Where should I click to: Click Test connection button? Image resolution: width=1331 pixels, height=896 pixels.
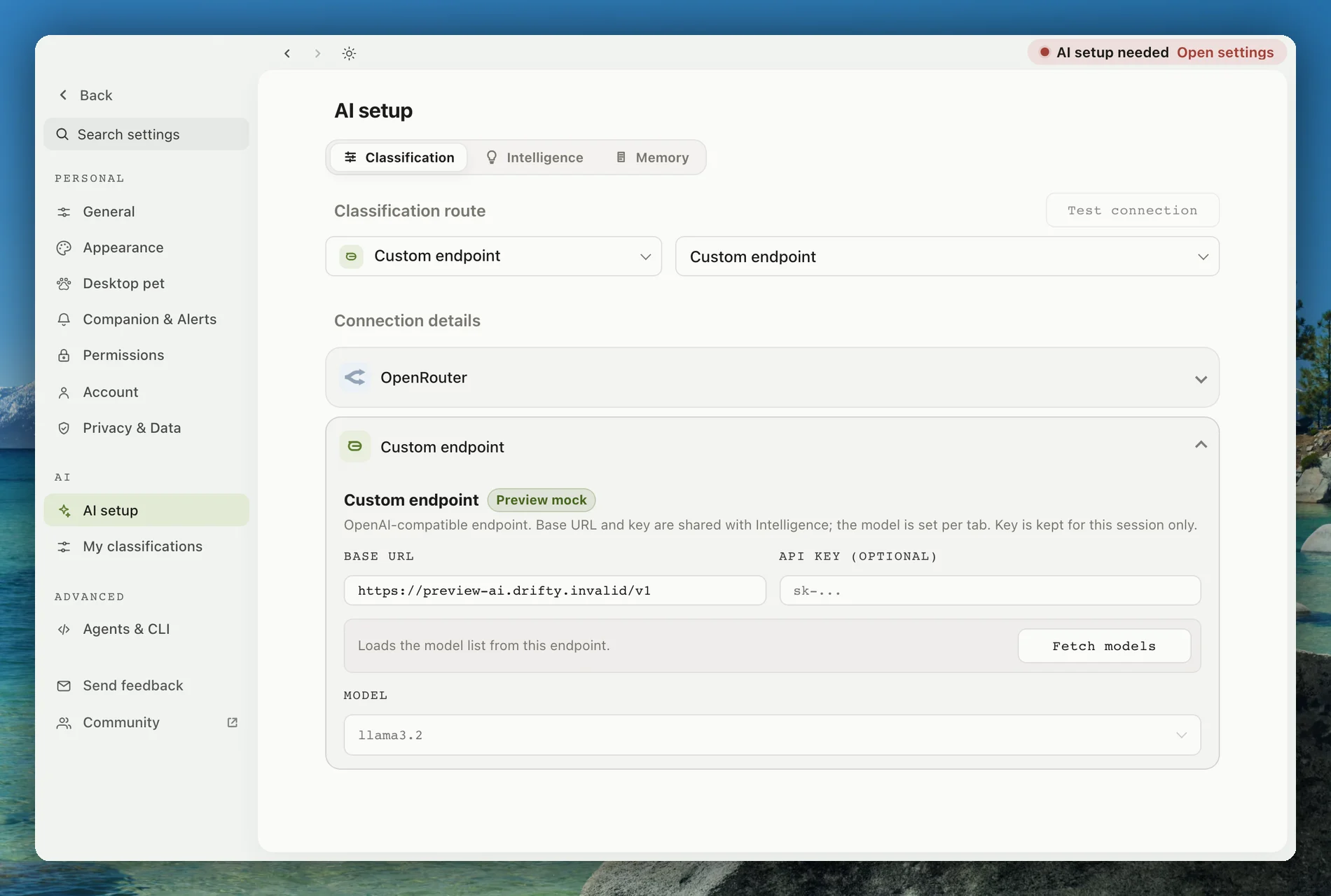1132,210
